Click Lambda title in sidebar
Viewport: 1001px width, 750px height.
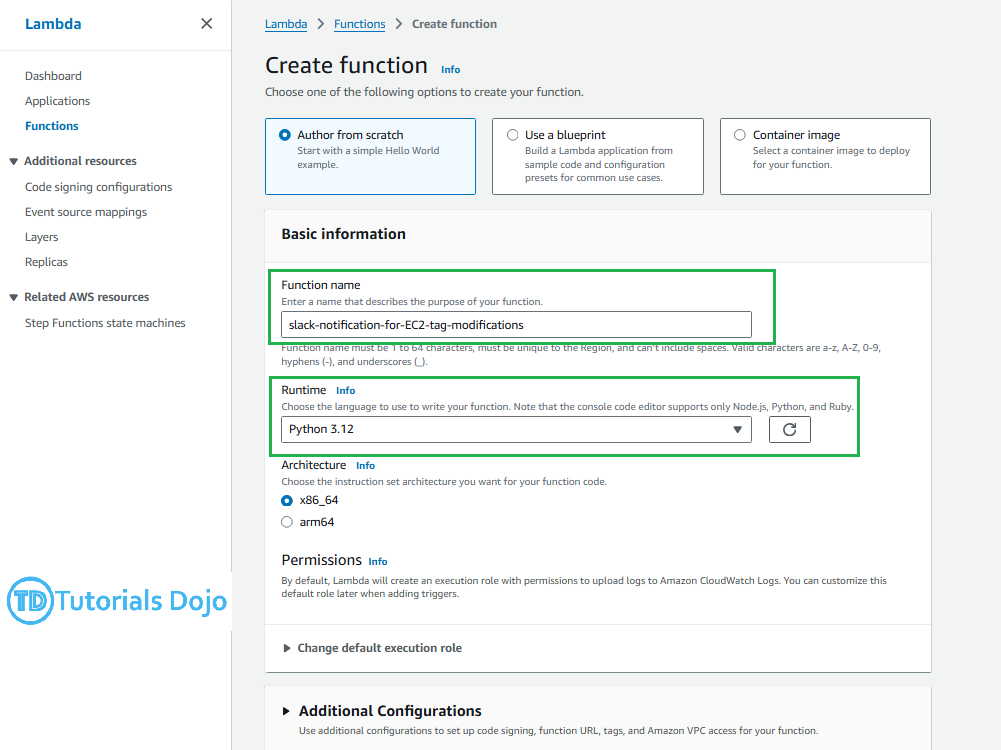pos(53,24)
